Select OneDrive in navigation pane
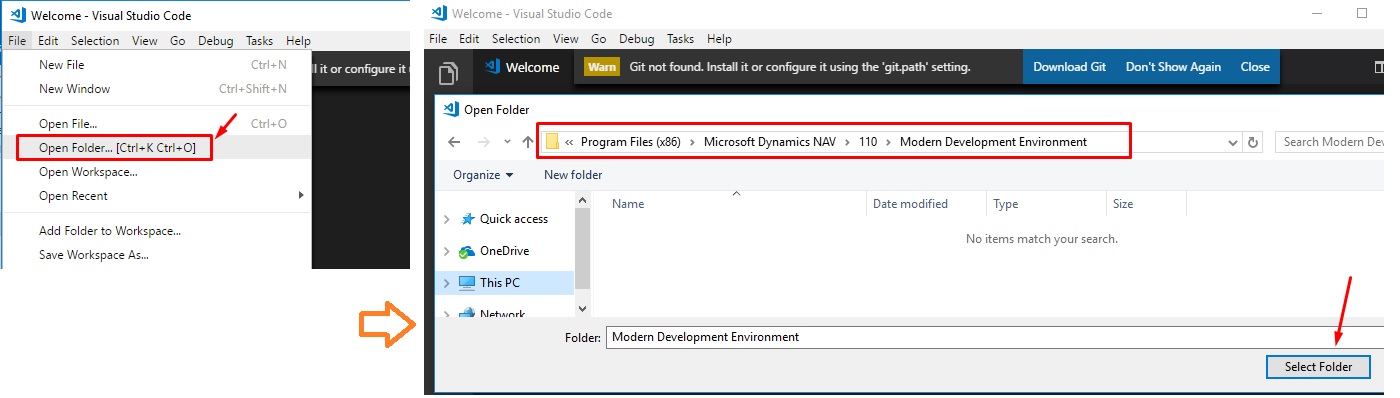 (x=504, y=251)
